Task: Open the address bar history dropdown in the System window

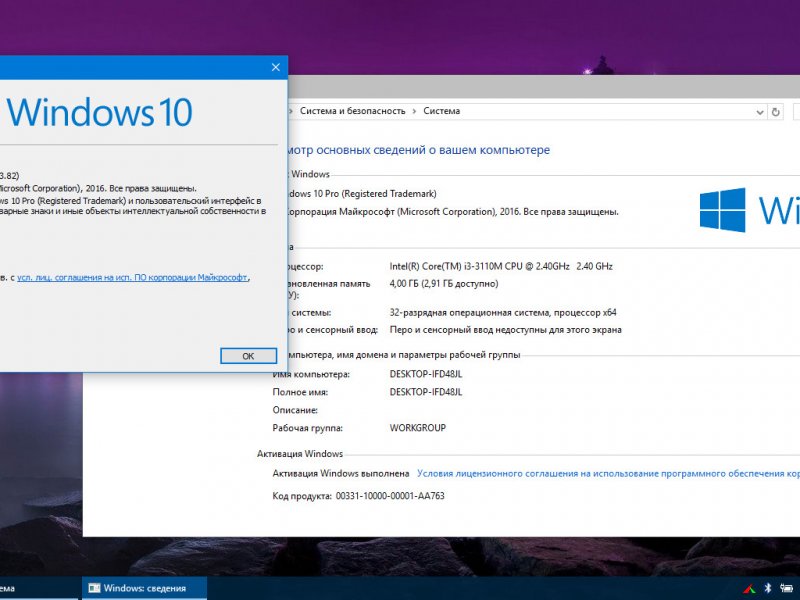Action: [x=760, y=112]
